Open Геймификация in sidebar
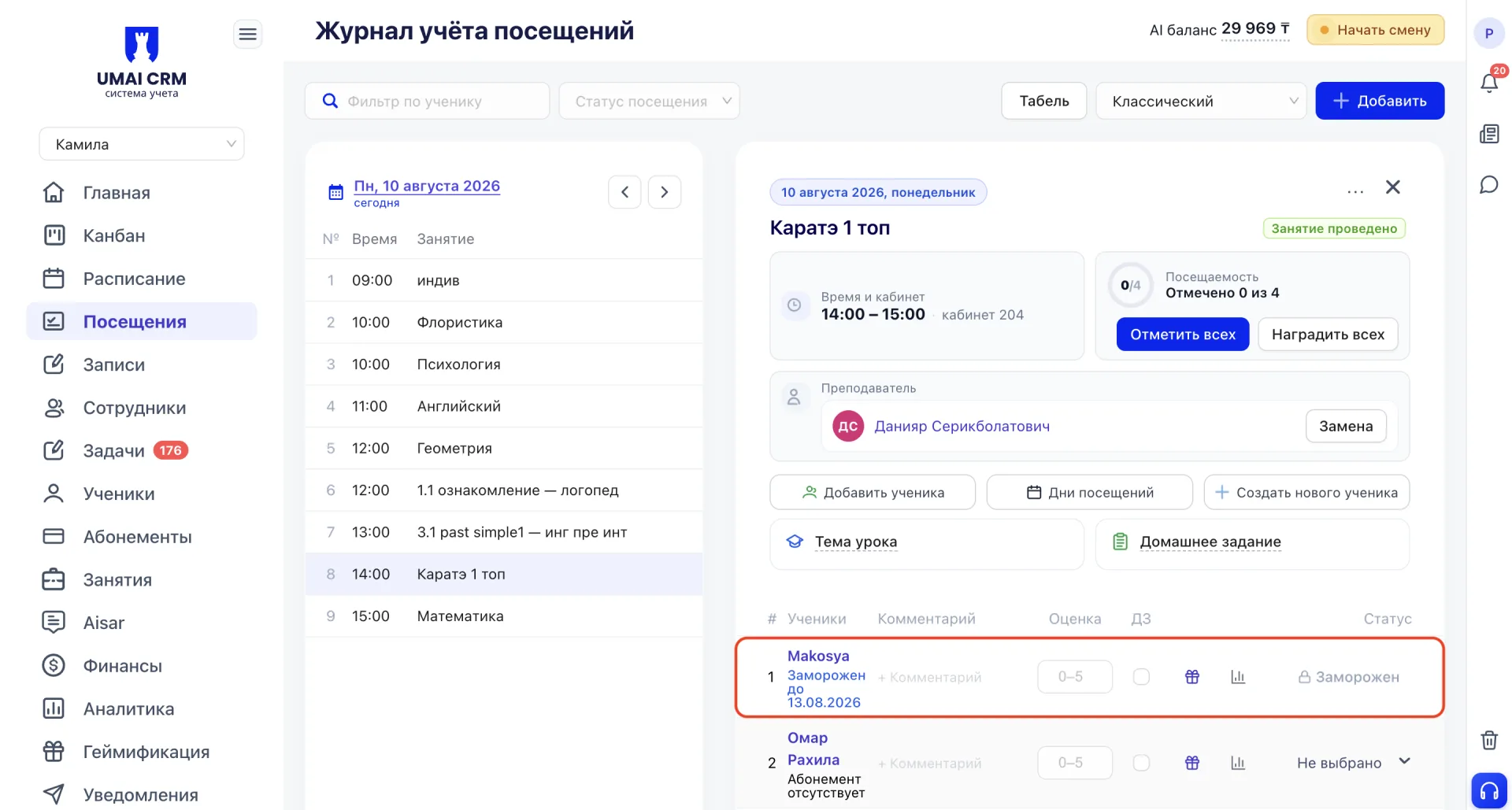Image resolution: width=1512 pixels, height=810 pixels. click(x=142, y=752)
